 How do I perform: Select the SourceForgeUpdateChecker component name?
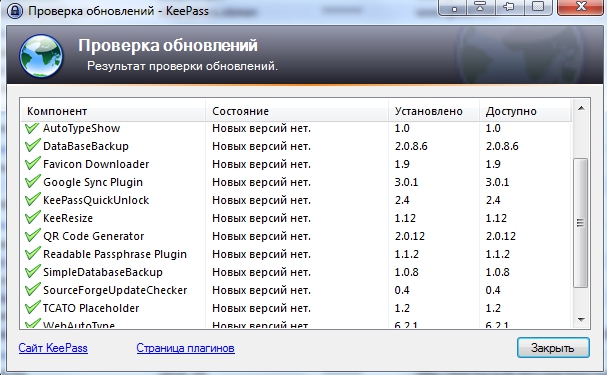point(115,290)
